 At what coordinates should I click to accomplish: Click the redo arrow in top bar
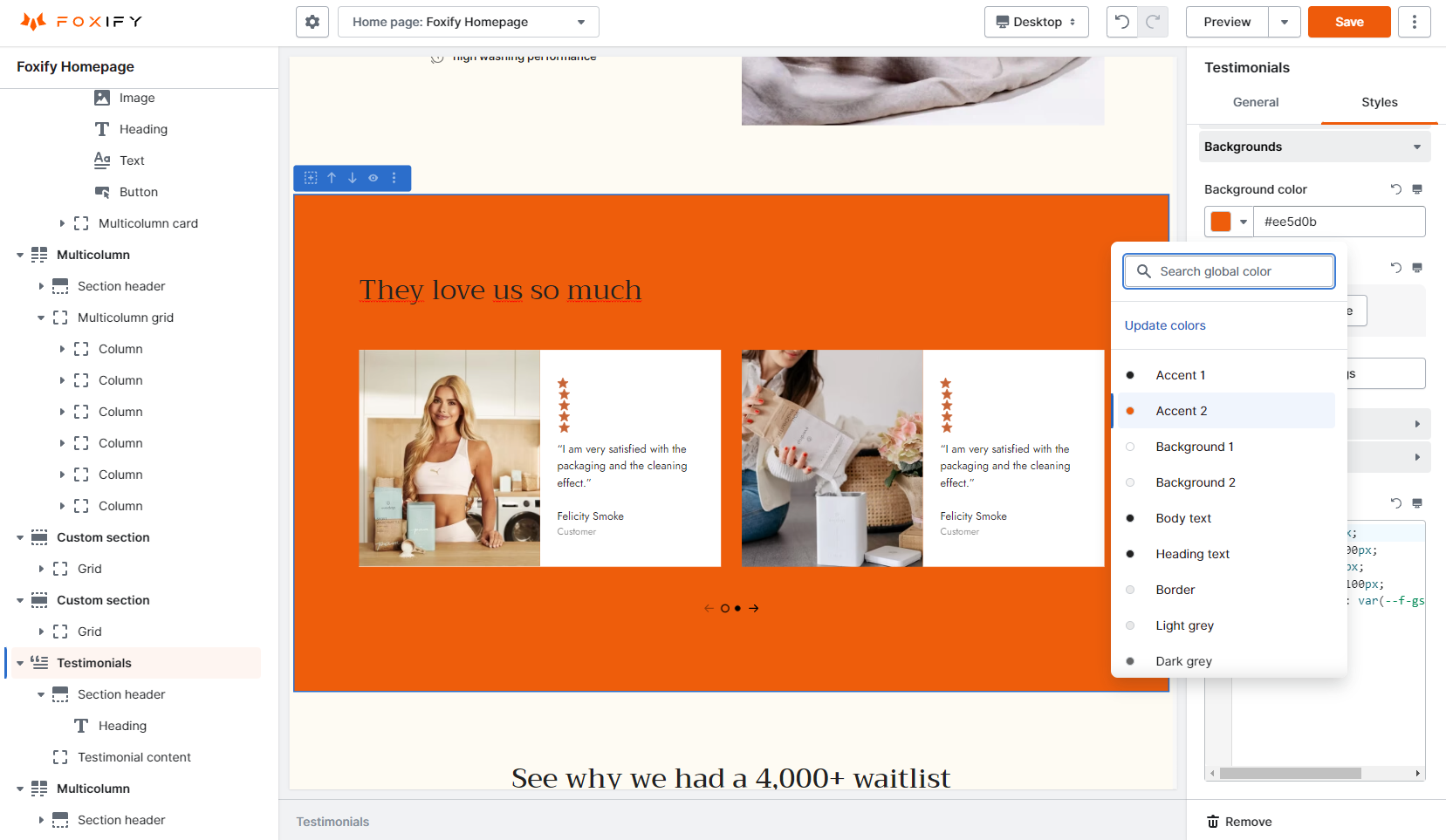pos(1153,22)
